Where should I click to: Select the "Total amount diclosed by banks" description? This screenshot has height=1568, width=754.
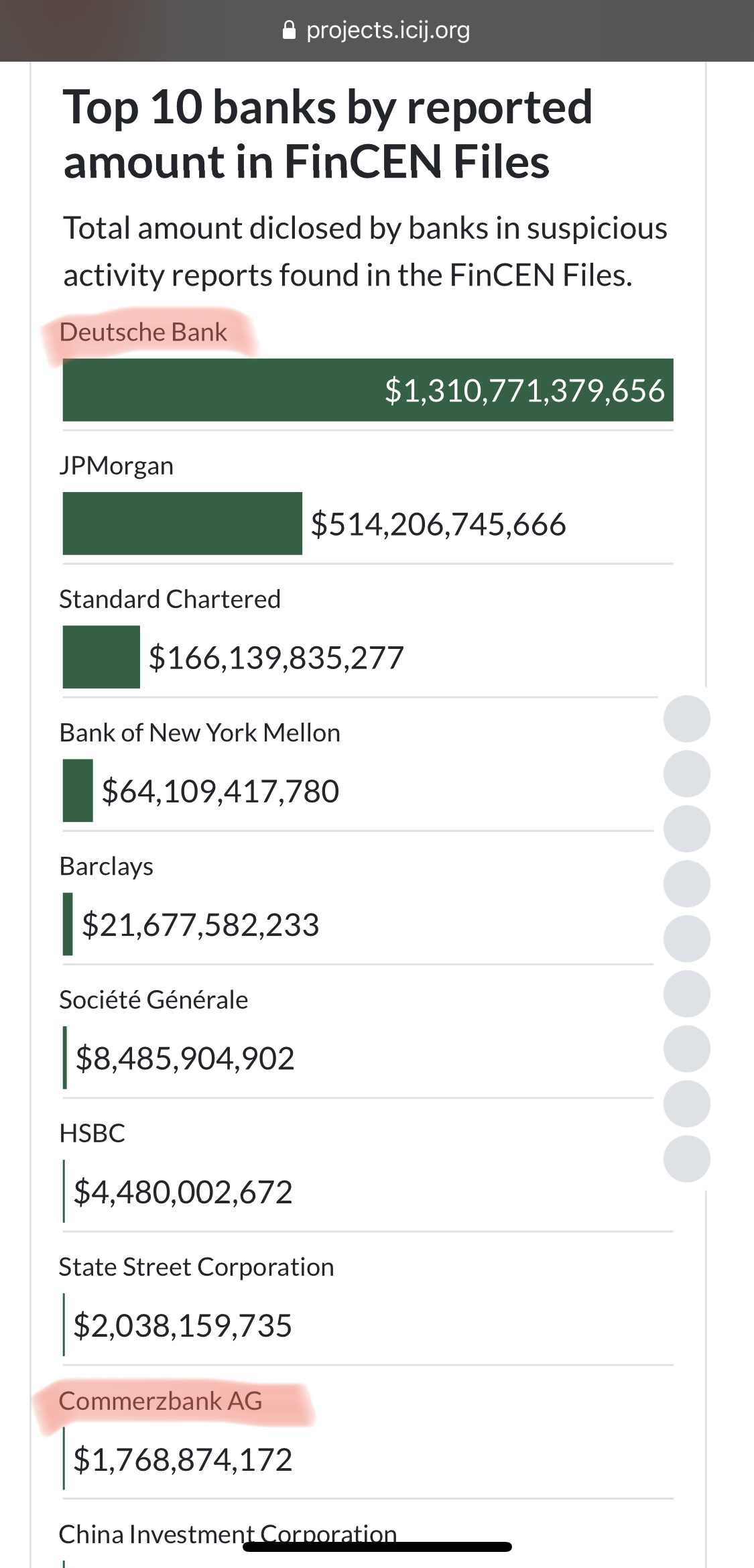click(365, 251)
